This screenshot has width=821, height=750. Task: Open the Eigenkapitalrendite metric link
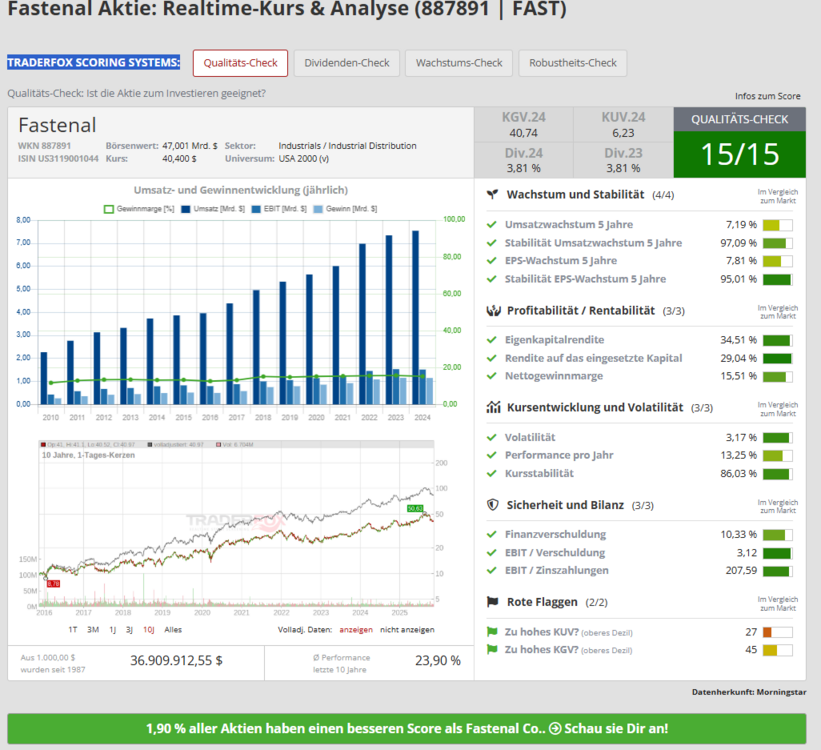tap(555, 340)
